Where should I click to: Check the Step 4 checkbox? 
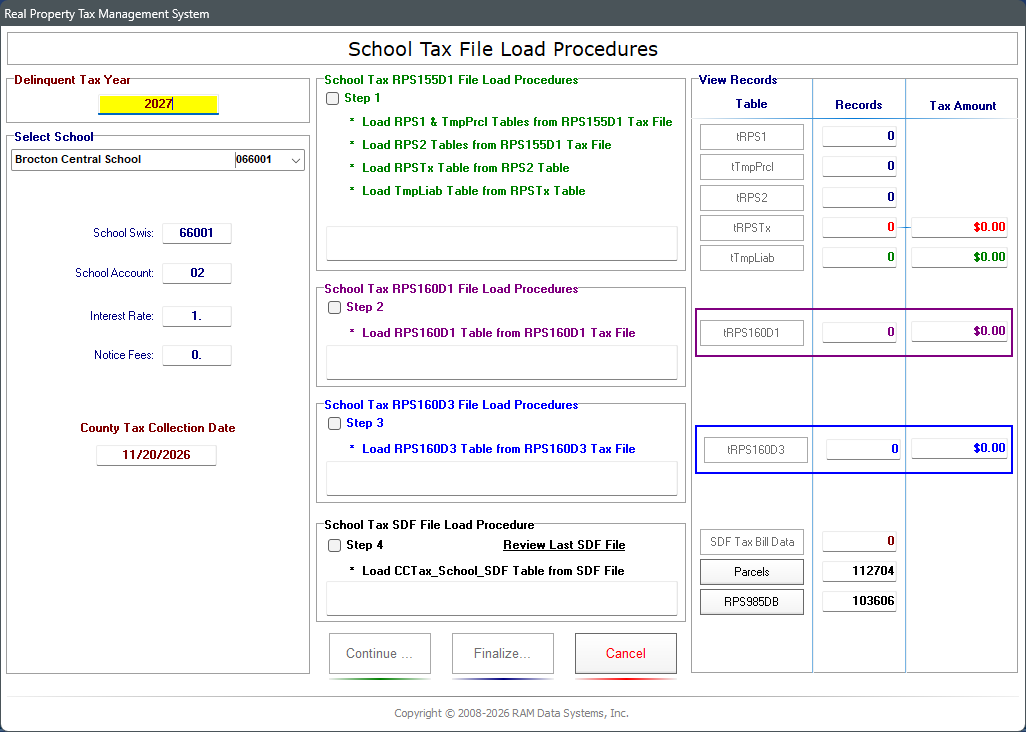click(x=334, y=545)
